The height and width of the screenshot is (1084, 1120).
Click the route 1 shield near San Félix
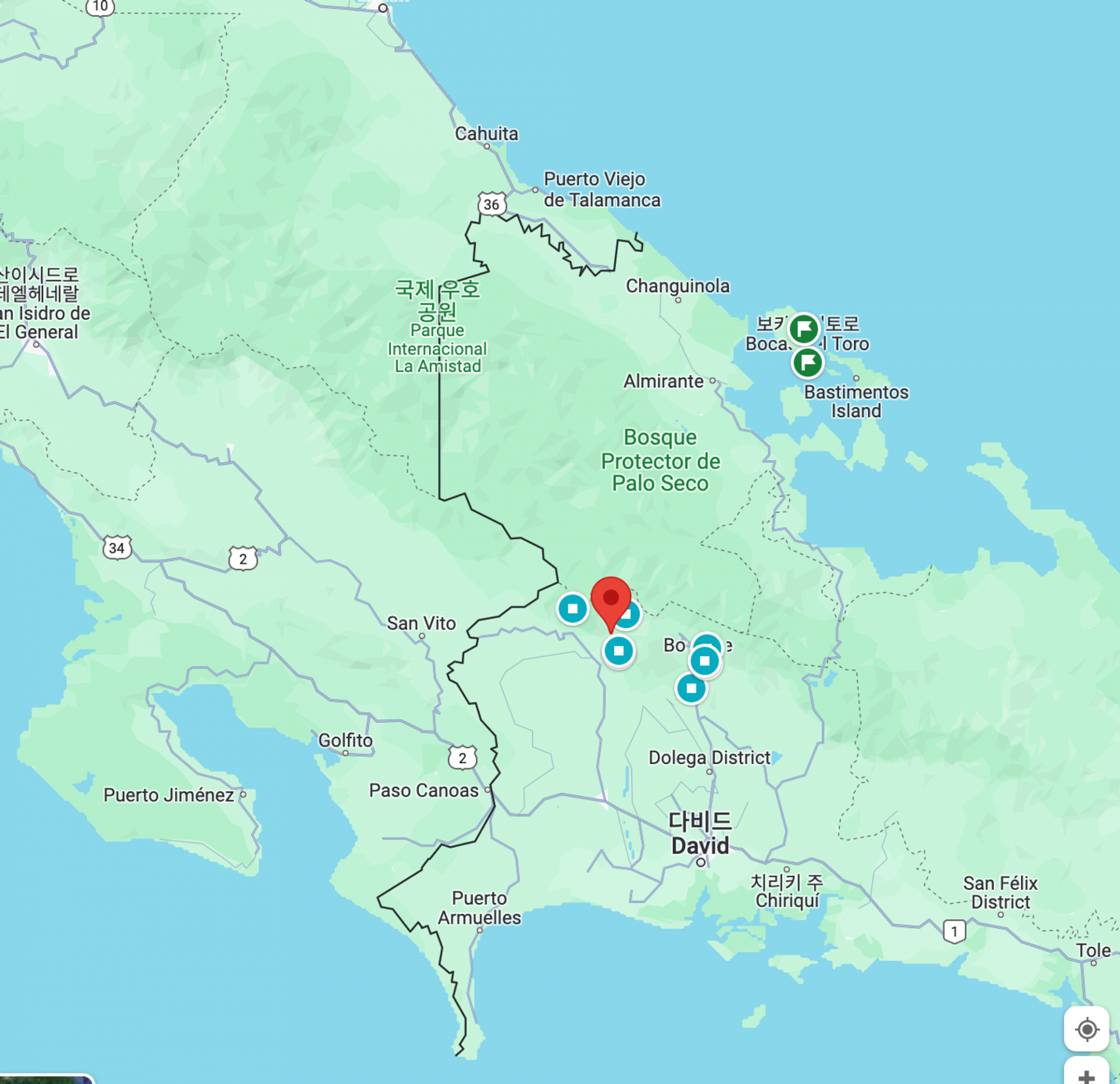pos(954,931)
